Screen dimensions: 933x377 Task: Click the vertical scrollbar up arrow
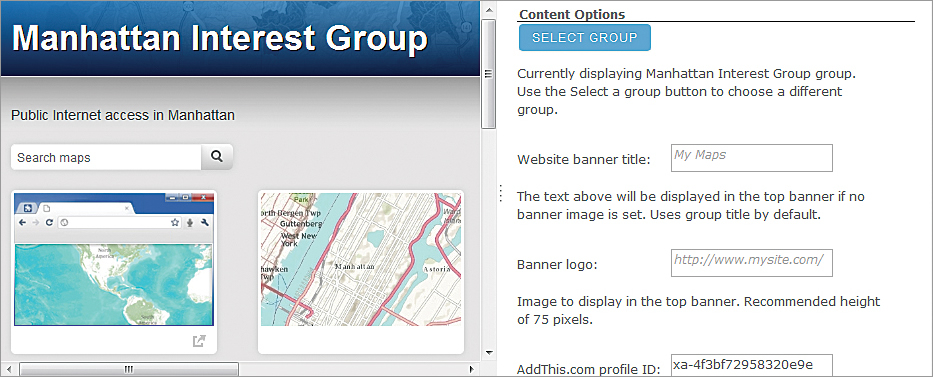pos(489,10)
